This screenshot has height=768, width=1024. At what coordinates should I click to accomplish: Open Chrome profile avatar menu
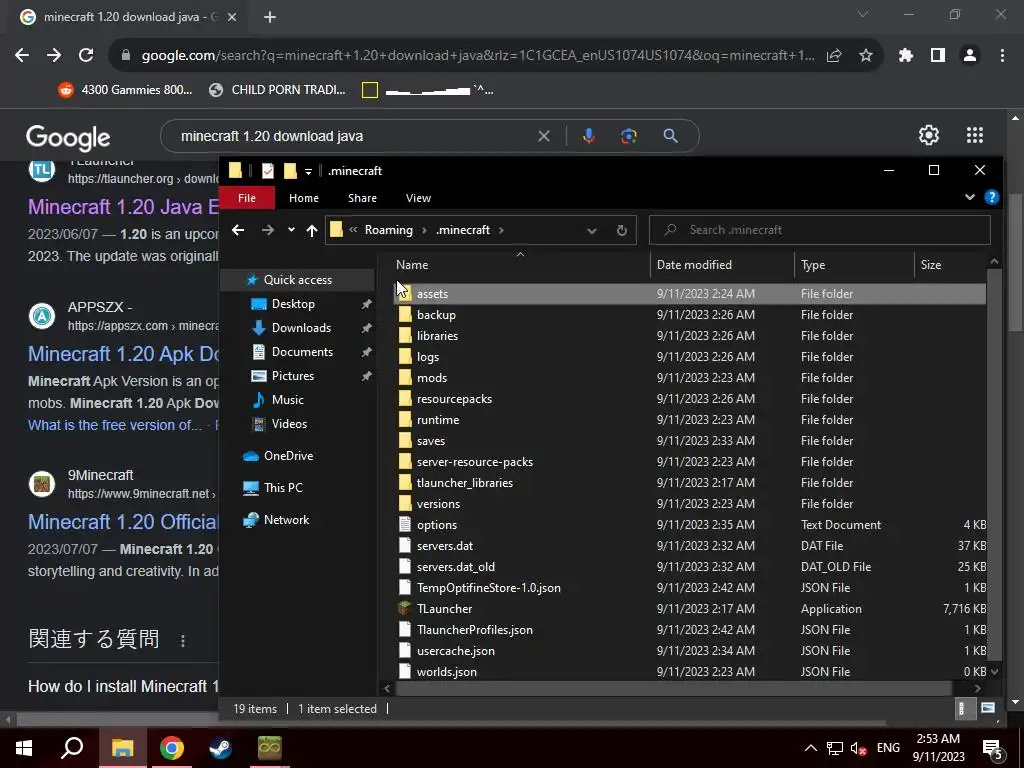(970, 56)
